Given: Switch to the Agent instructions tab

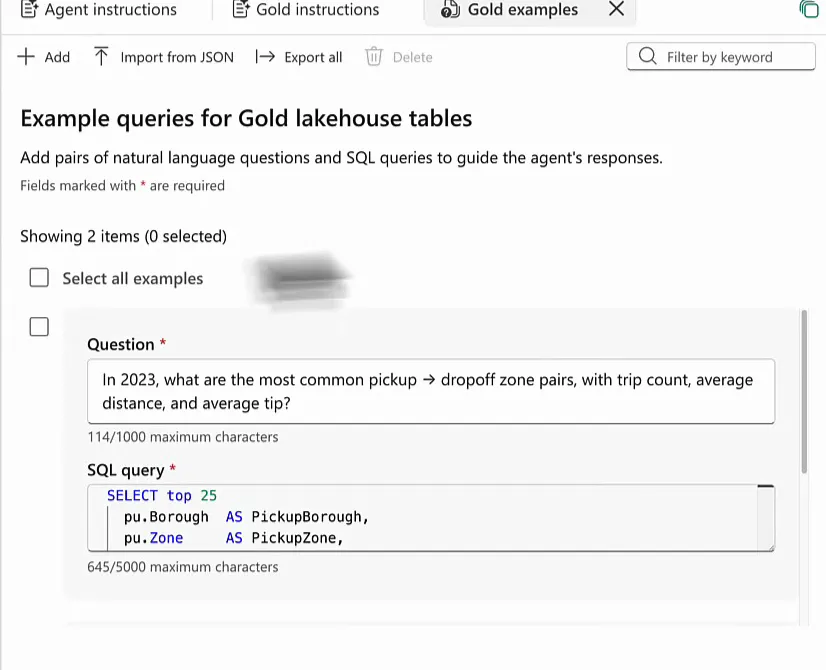Looking at the screenshot, I should [x=99, y=9].
